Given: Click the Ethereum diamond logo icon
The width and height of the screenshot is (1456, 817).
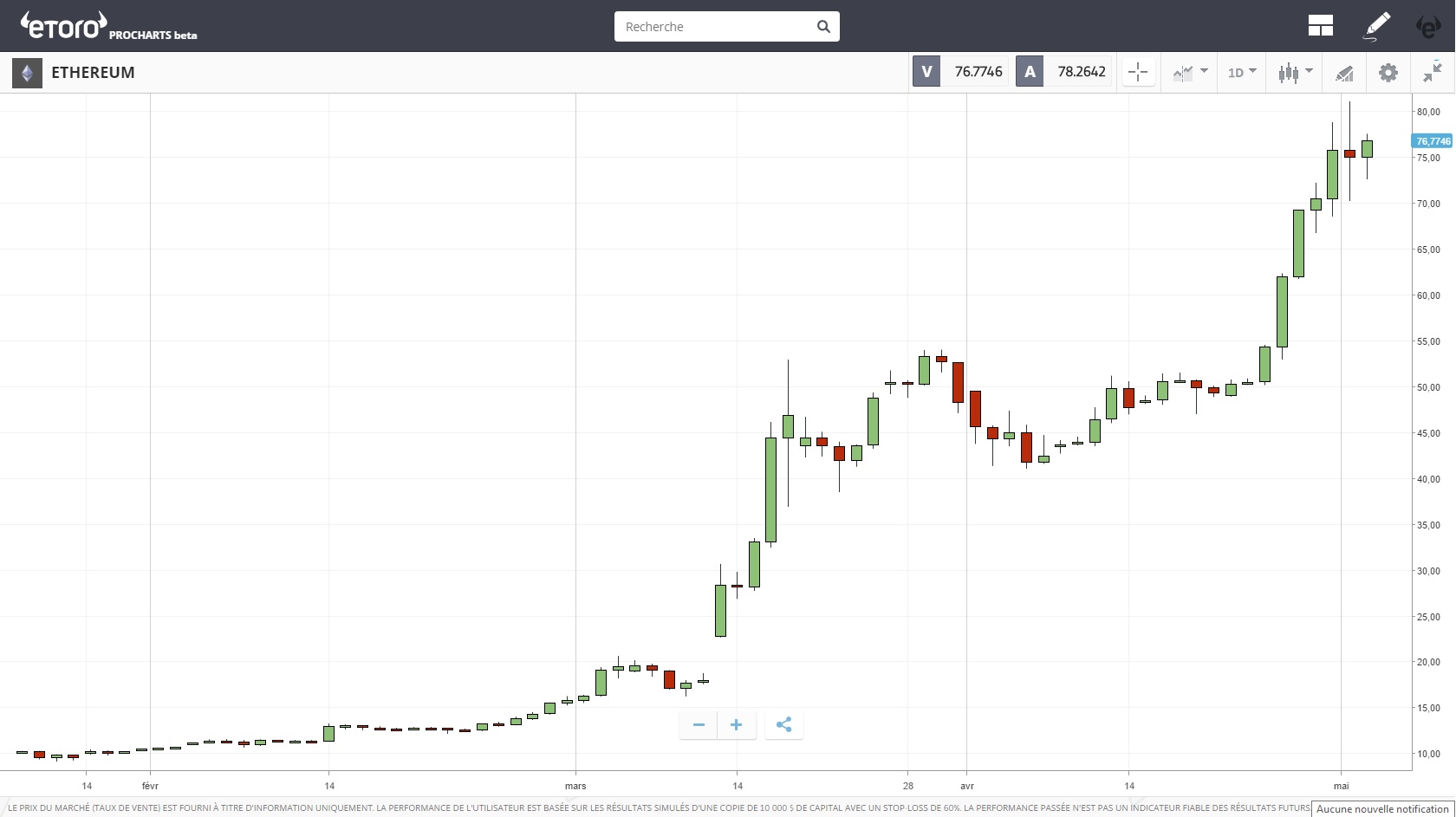Looking at the screenshot, I should tap(27, 73).
